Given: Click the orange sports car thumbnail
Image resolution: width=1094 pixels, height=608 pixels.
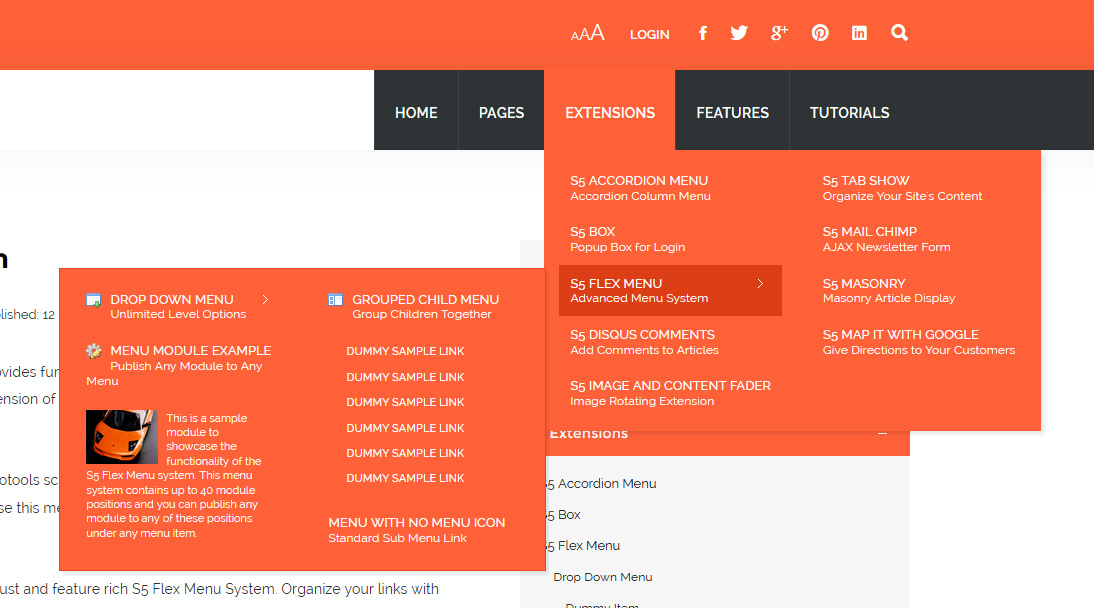Looking at the screenshot, I should (x=122, y=437).
